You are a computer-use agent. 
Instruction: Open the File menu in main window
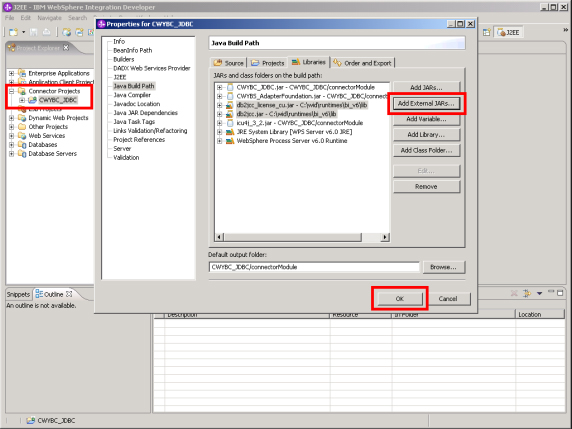(x=9, y=18)
